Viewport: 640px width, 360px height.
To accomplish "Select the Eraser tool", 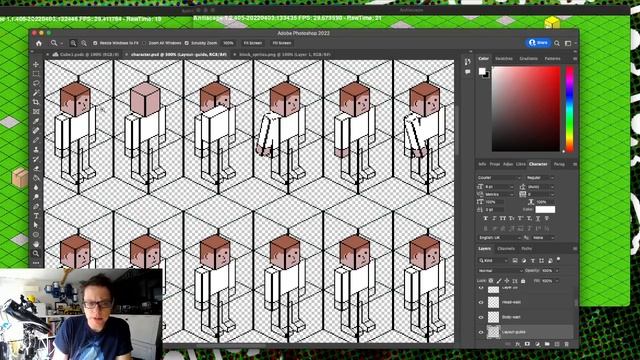I will [x=36, y=169].
